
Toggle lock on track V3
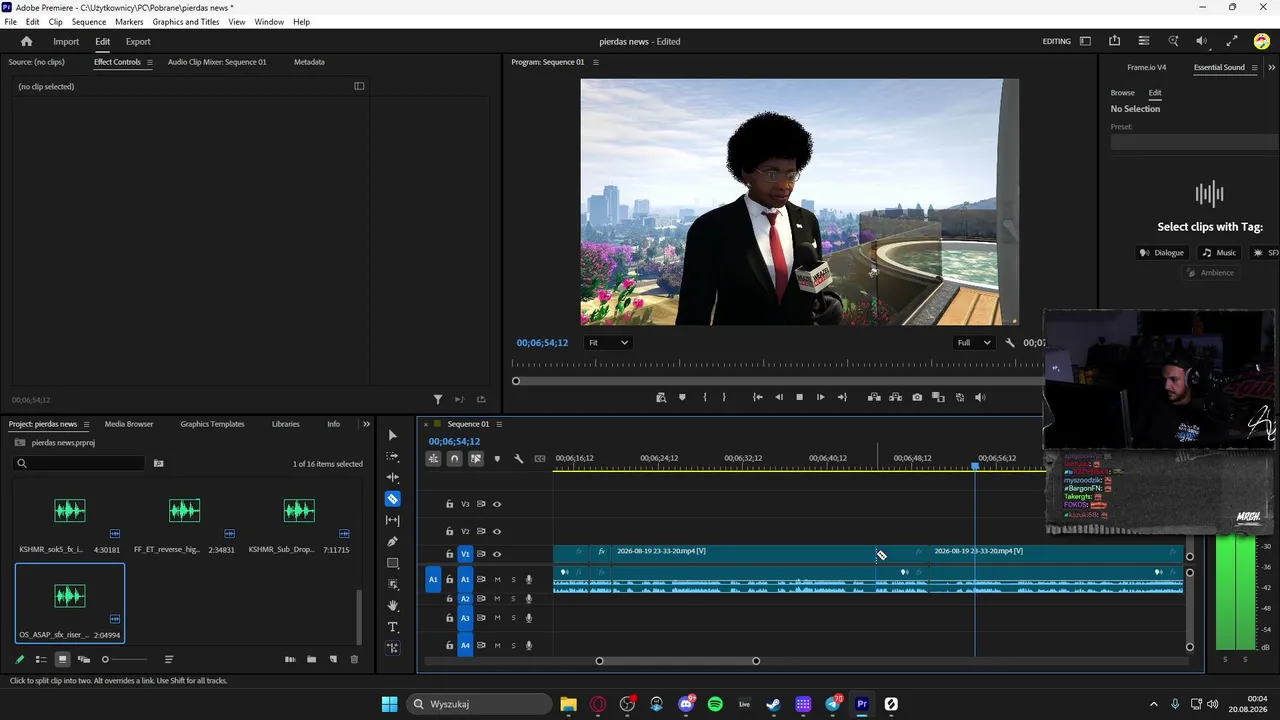pyautogui.click(x=450, y=504)
